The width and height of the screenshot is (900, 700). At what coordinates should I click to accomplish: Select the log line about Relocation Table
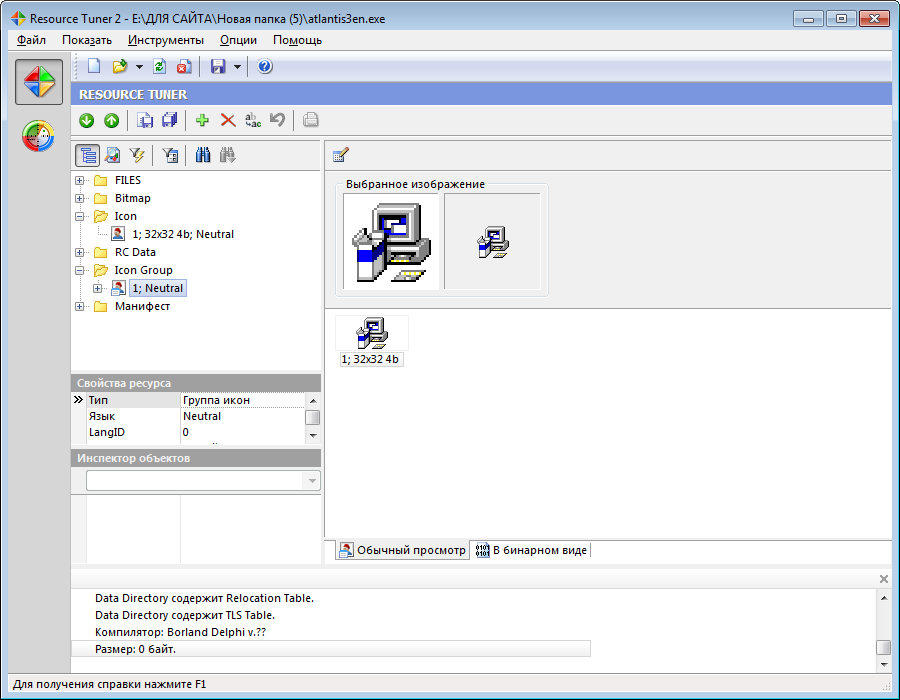(204, 598)
